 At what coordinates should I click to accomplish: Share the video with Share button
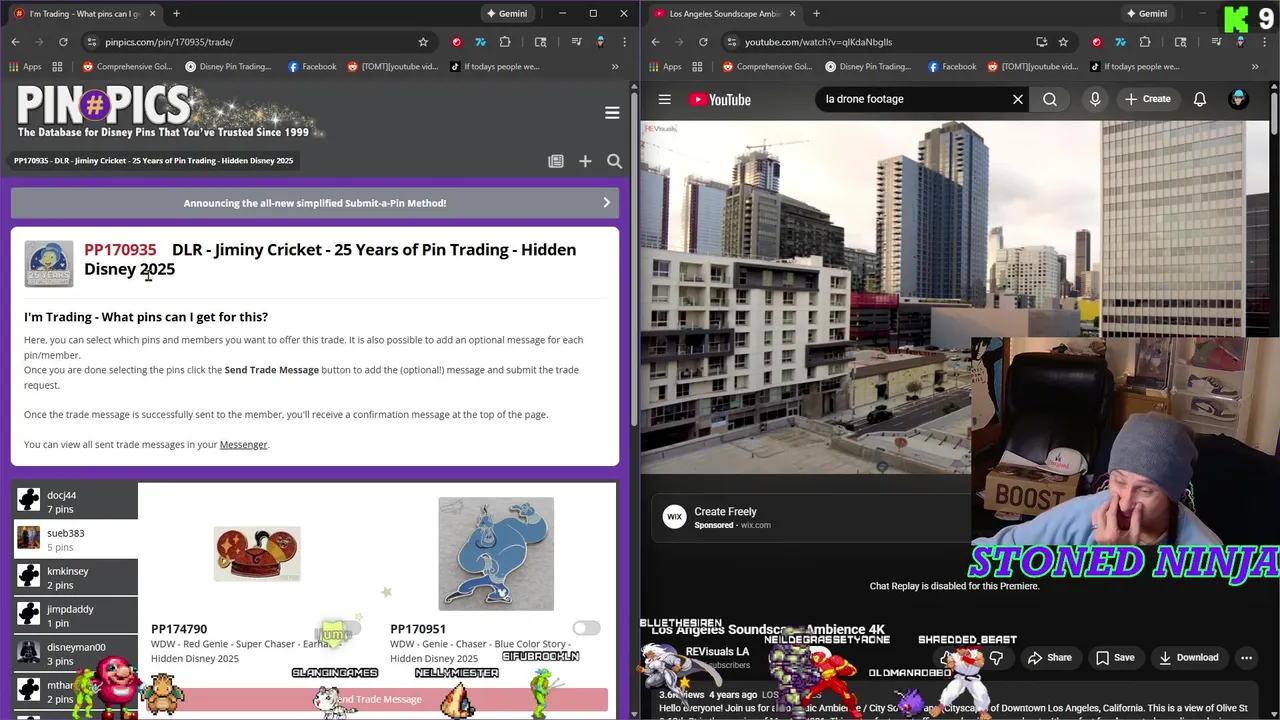click(1050, 658)
